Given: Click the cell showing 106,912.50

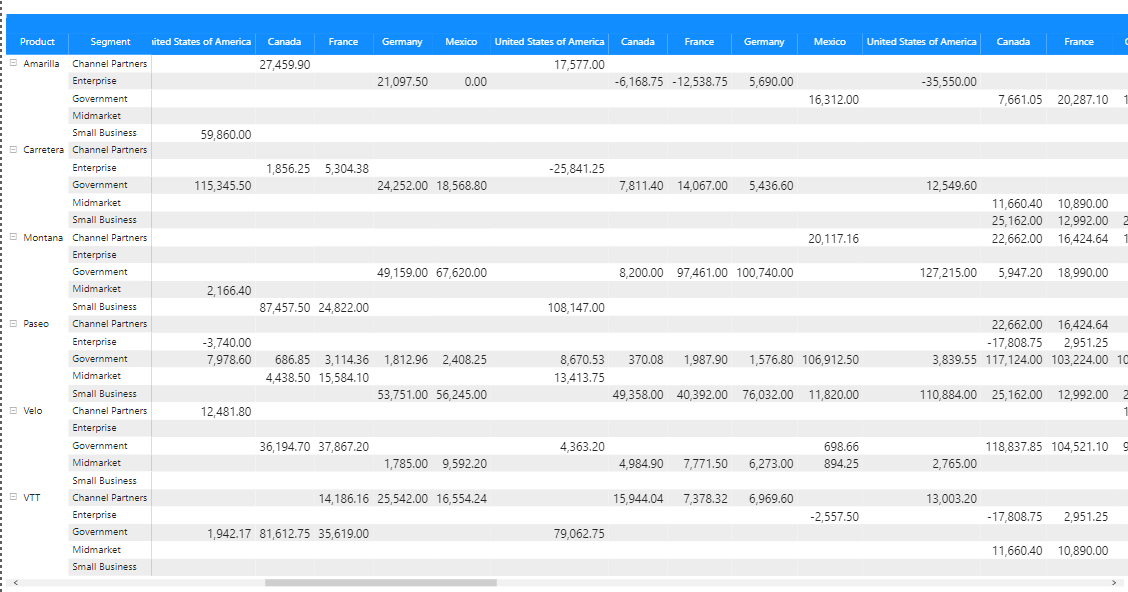Looking at the screenshot, I should (x=830, y=359).
